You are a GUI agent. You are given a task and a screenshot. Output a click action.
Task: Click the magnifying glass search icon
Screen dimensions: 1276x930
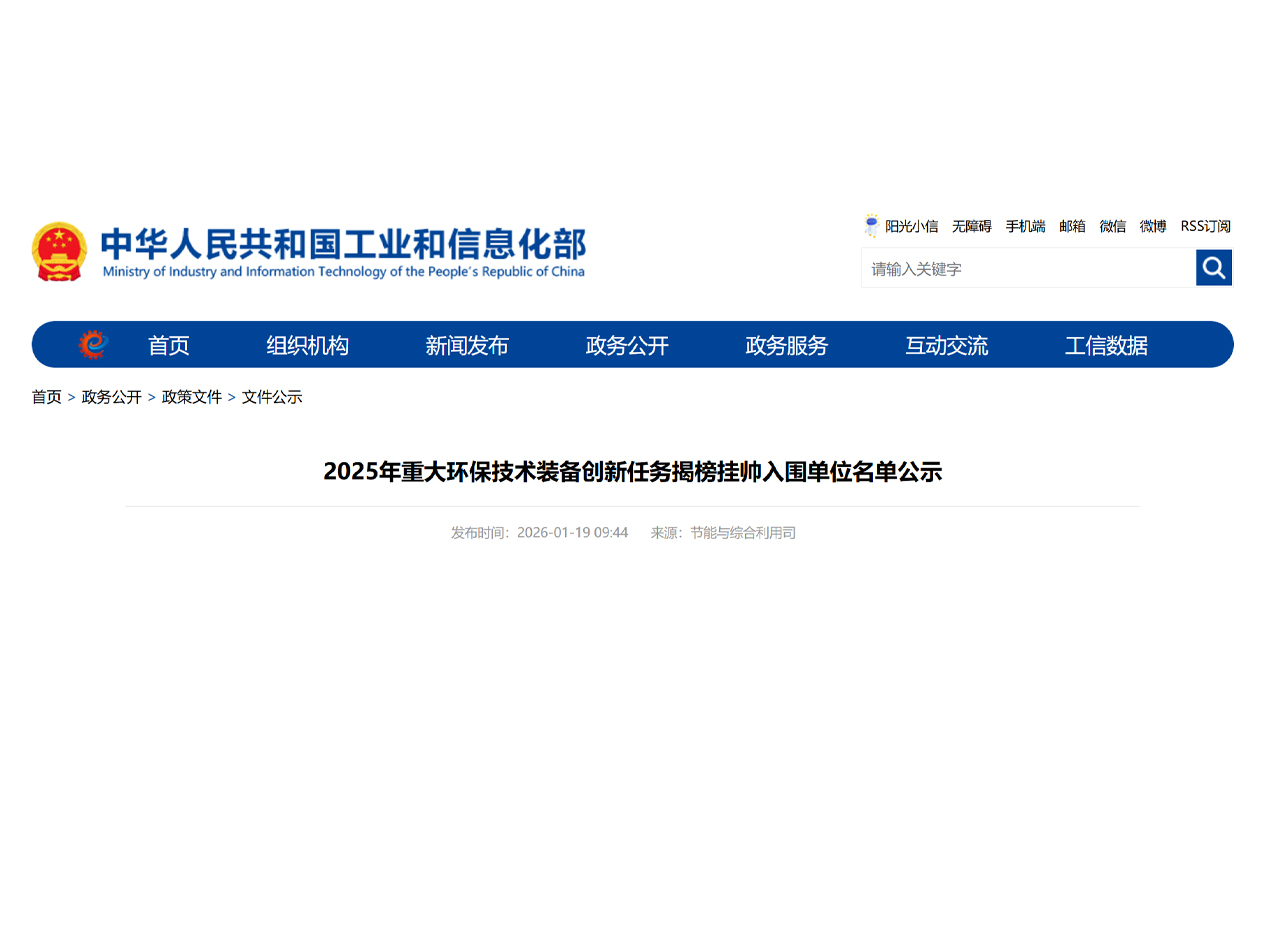point(1214,268)
